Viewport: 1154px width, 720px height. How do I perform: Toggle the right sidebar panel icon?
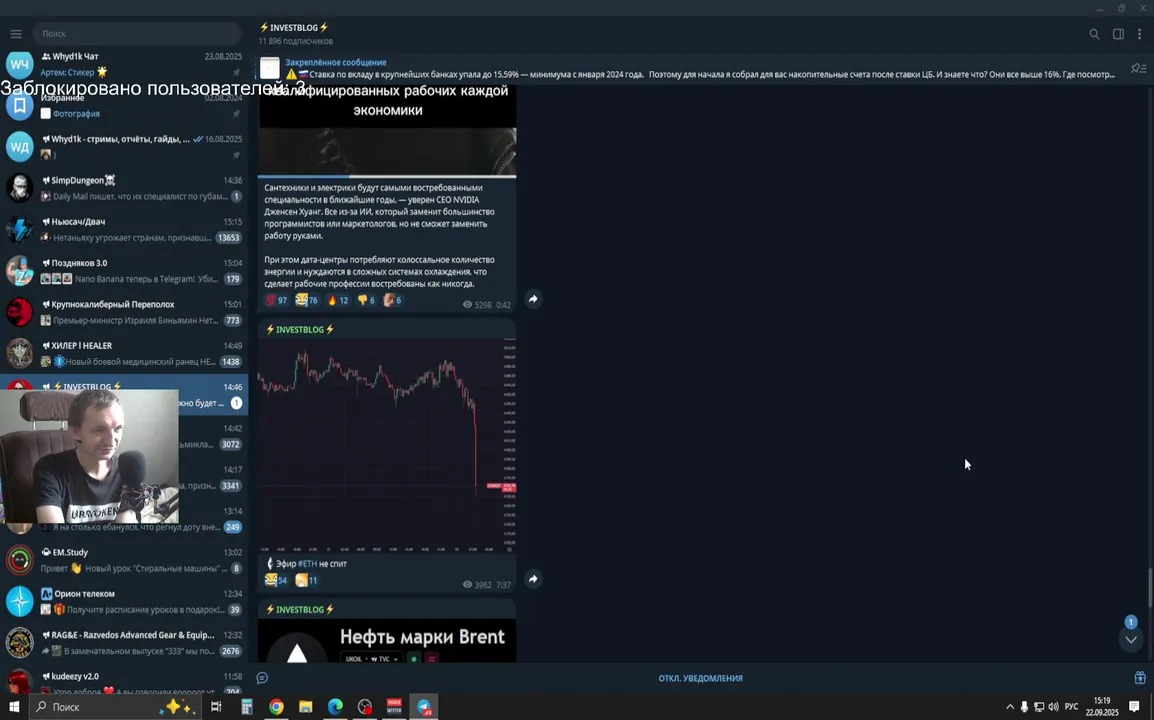coord(1118,34)
